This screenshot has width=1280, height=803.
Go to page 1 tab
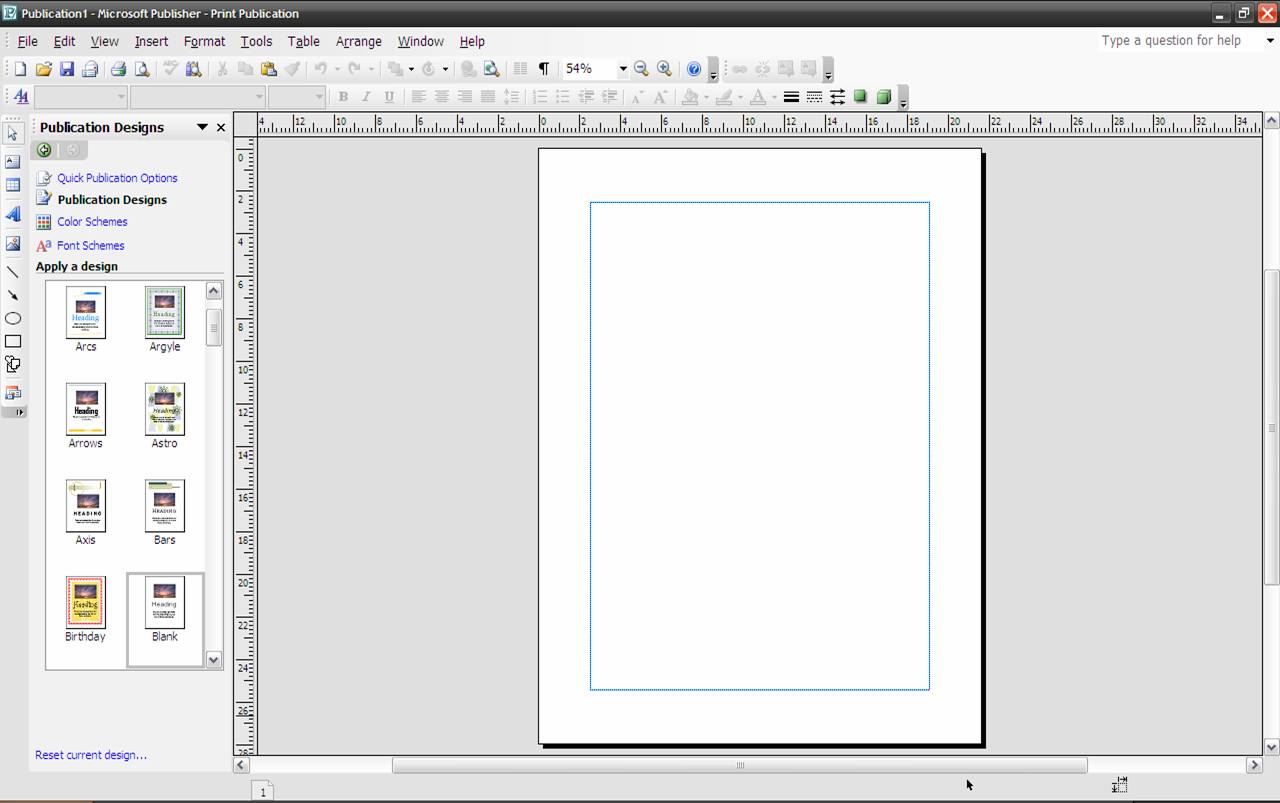tap(263, 792)
